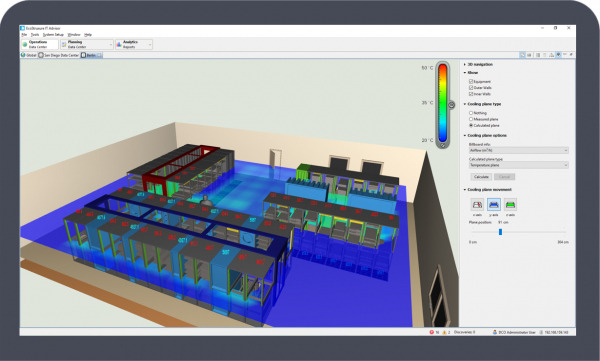Uncheck the Equipment checkbox
The width and height of the screenshot is (600, 361).
coord(471,81)
